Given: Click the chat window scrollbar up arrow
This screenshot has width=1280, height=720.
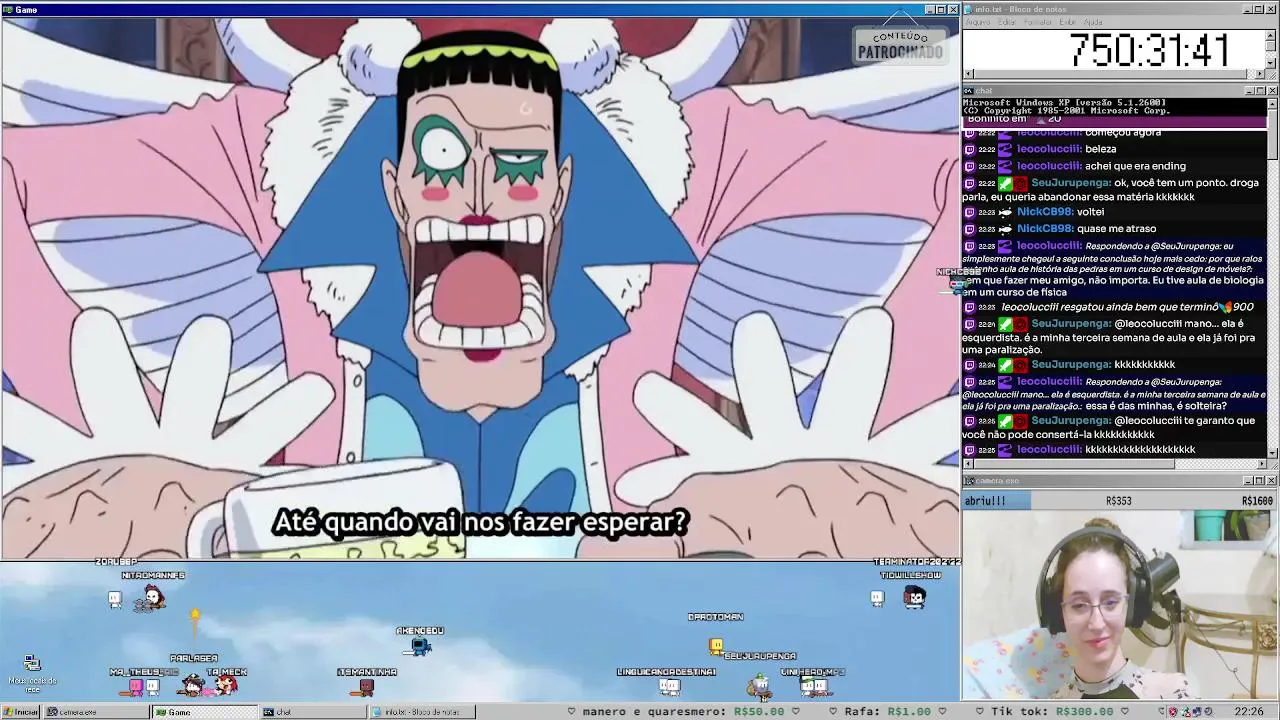Looking at the screenshot, I should click(x=1272, y=103).
